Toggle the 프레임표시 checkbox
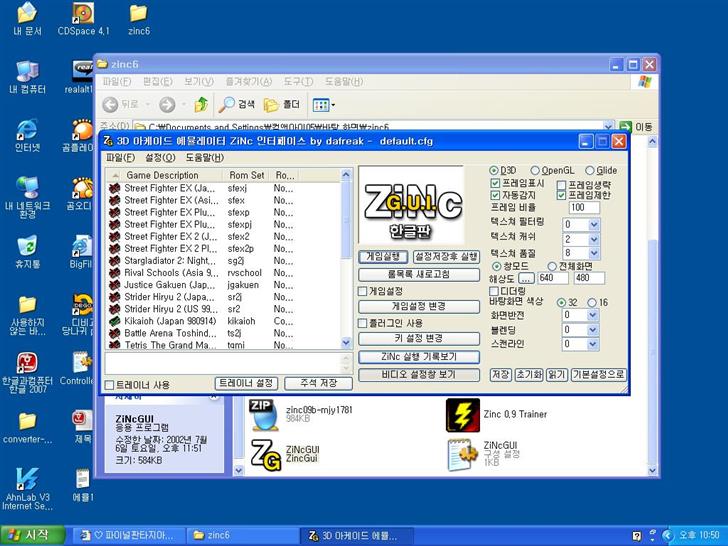The height and width of the screenshot is (546, 728). tap(495, 183)
